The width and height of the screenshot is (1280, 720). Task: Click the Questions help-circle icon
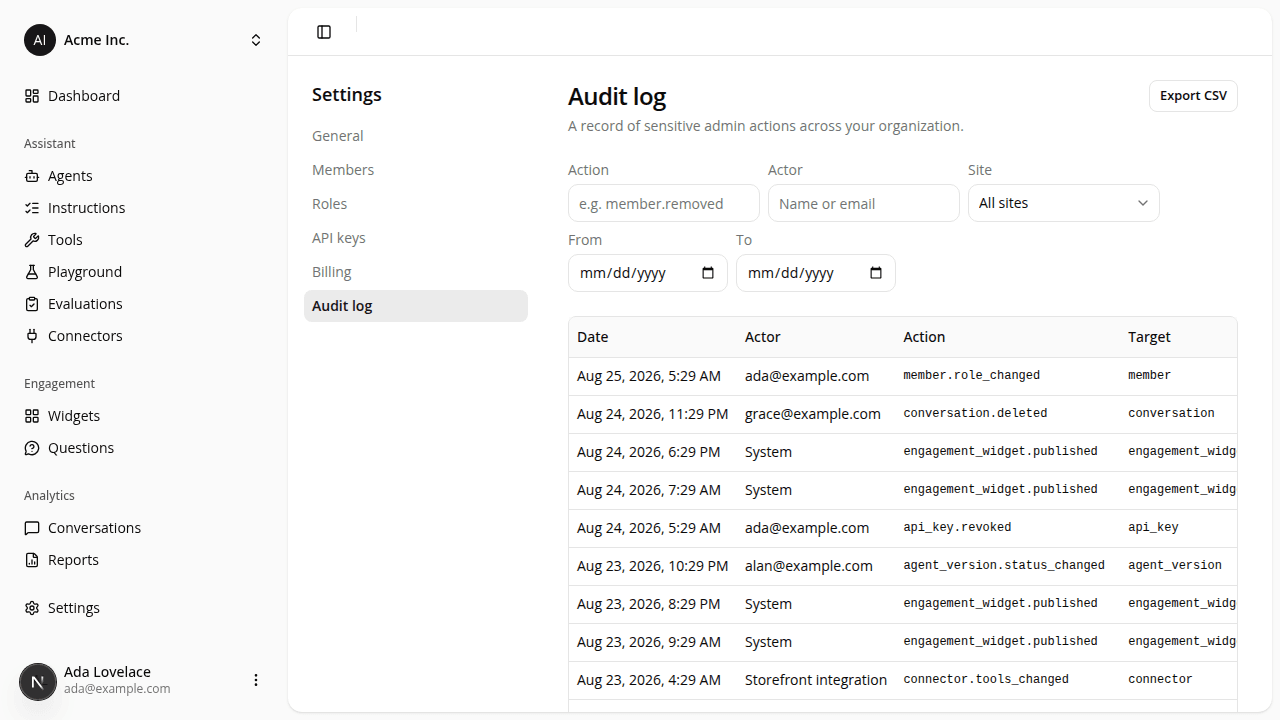(x=32, y=448)
